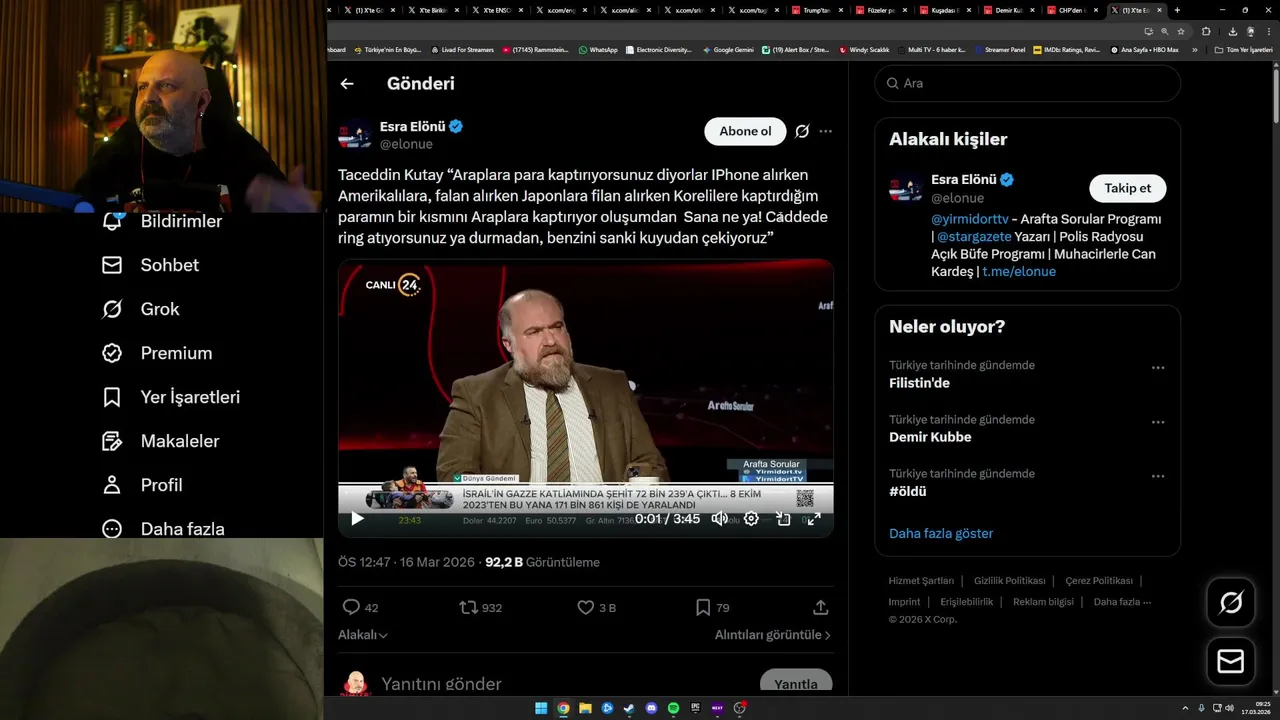Click the Abone ol button
Image resolution: width=1280 pixels, height=720 pixels.
745,131
